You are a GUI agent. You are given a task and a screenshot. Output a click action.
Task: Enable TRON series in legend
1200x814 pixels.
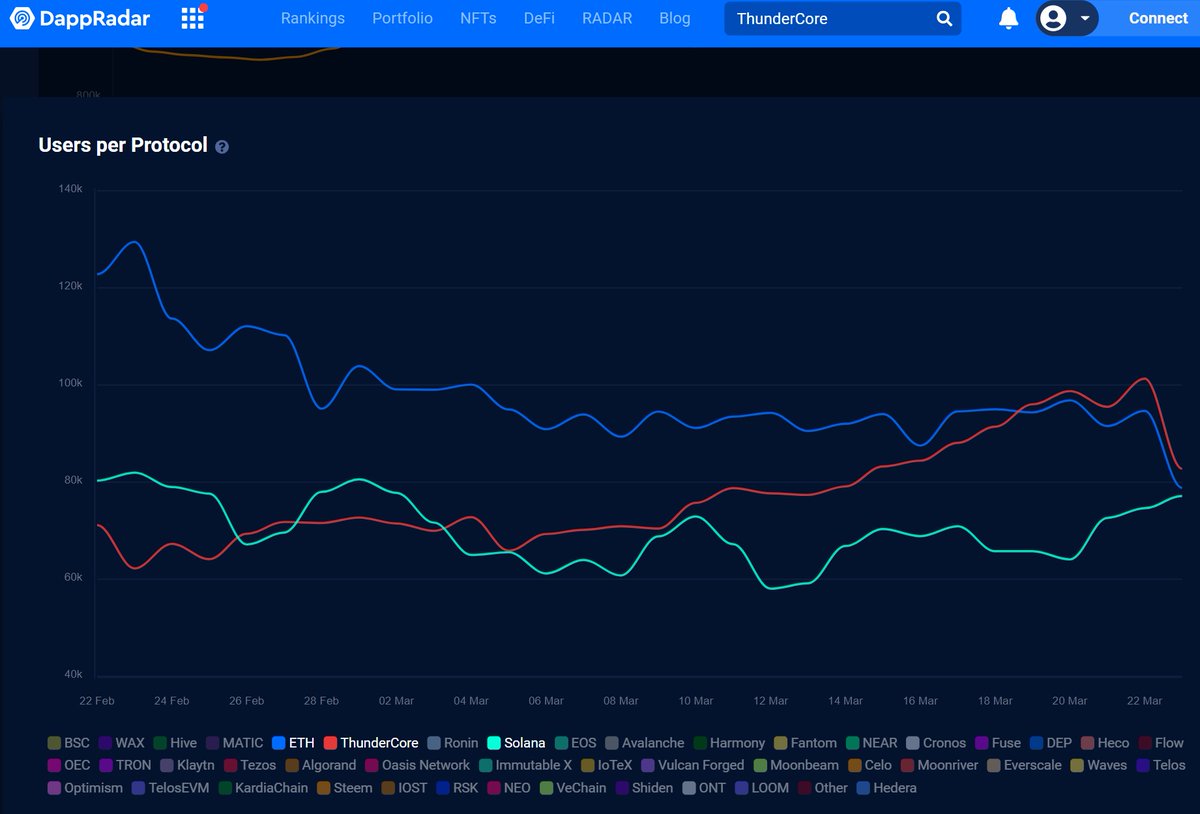click(x=125, y=765)
